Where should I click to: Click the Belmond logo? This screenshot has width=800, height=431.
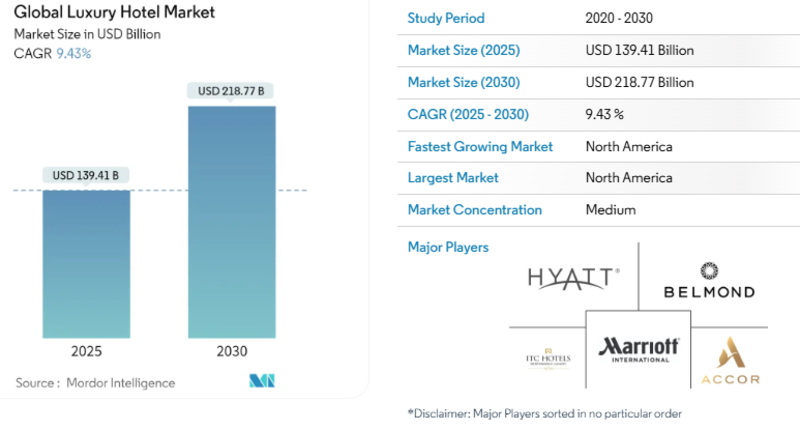[709, 281]
